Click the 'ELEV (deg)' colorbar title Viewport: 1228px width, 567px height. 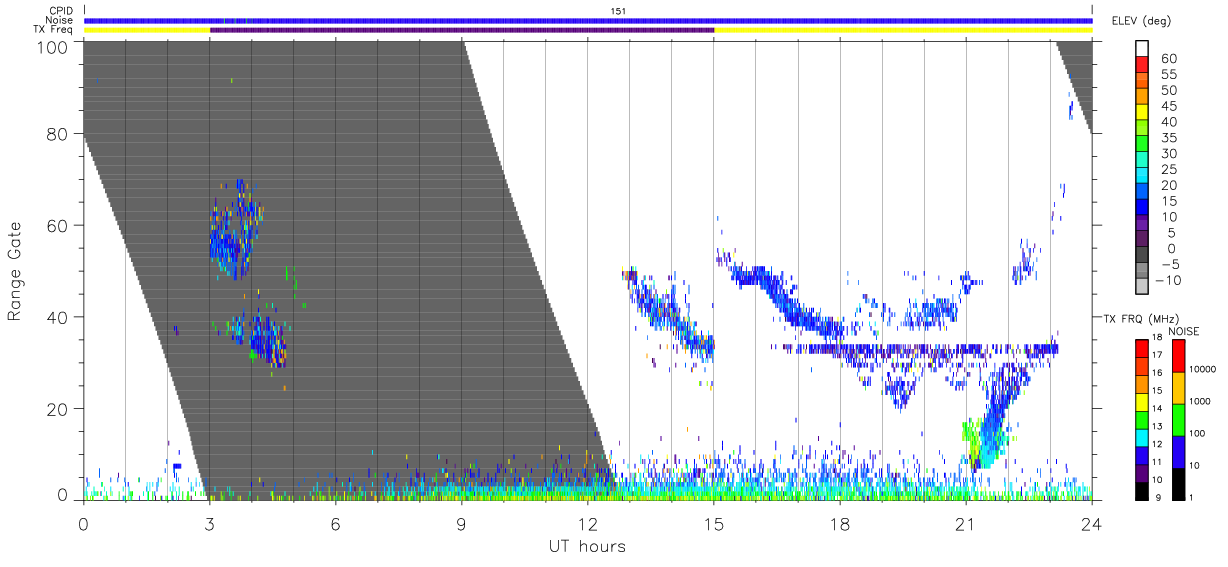[1142, 21]
